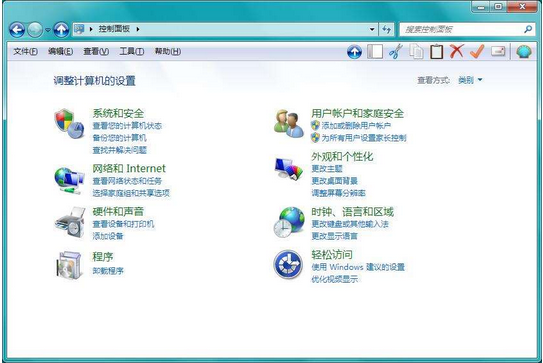Click 查看您的计算机状态 link
The image size is (543, 363).
tap(127, 125)
